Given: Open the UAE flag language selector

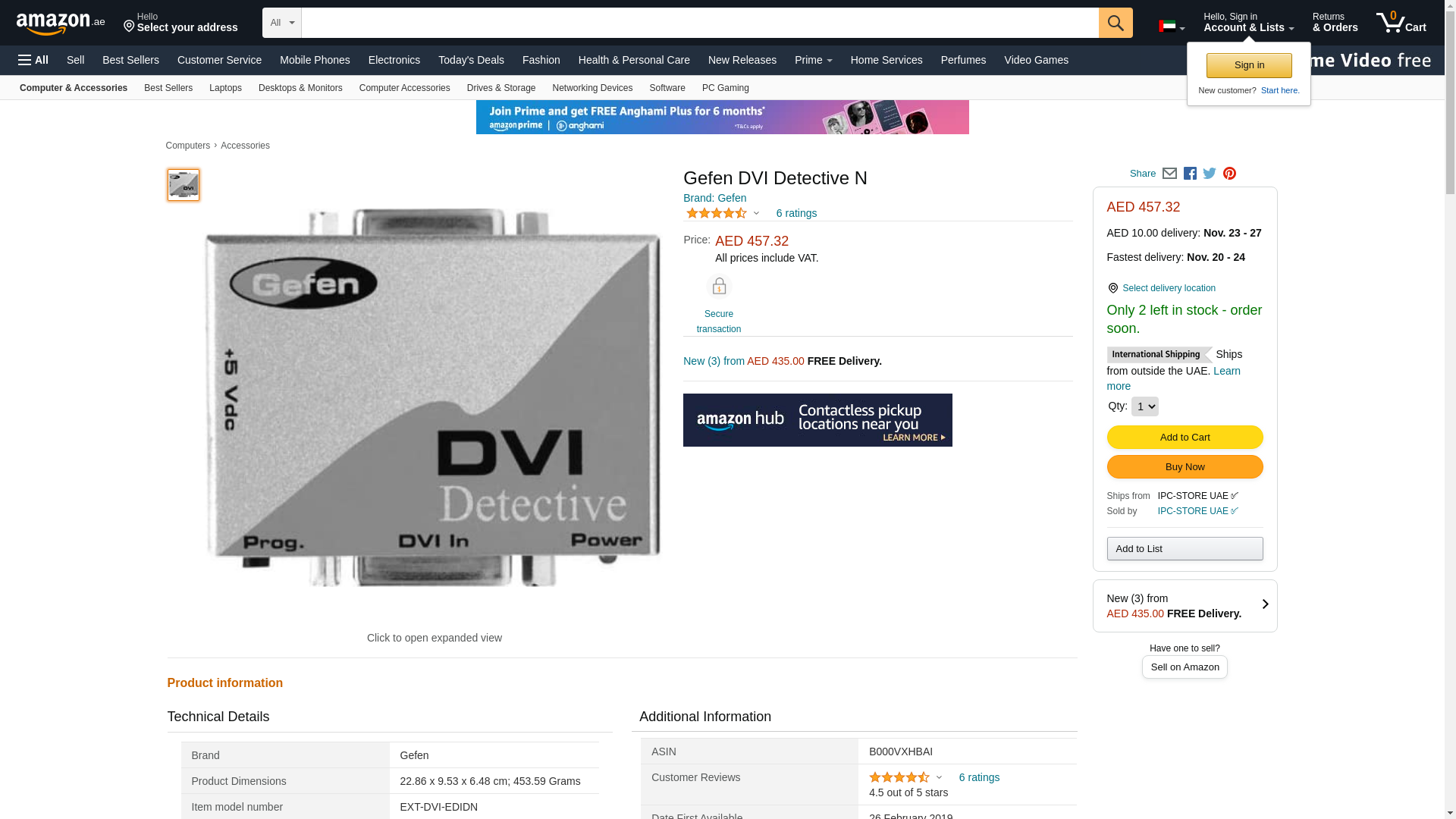Looking at the screenshot, I should coord(1171,27).
